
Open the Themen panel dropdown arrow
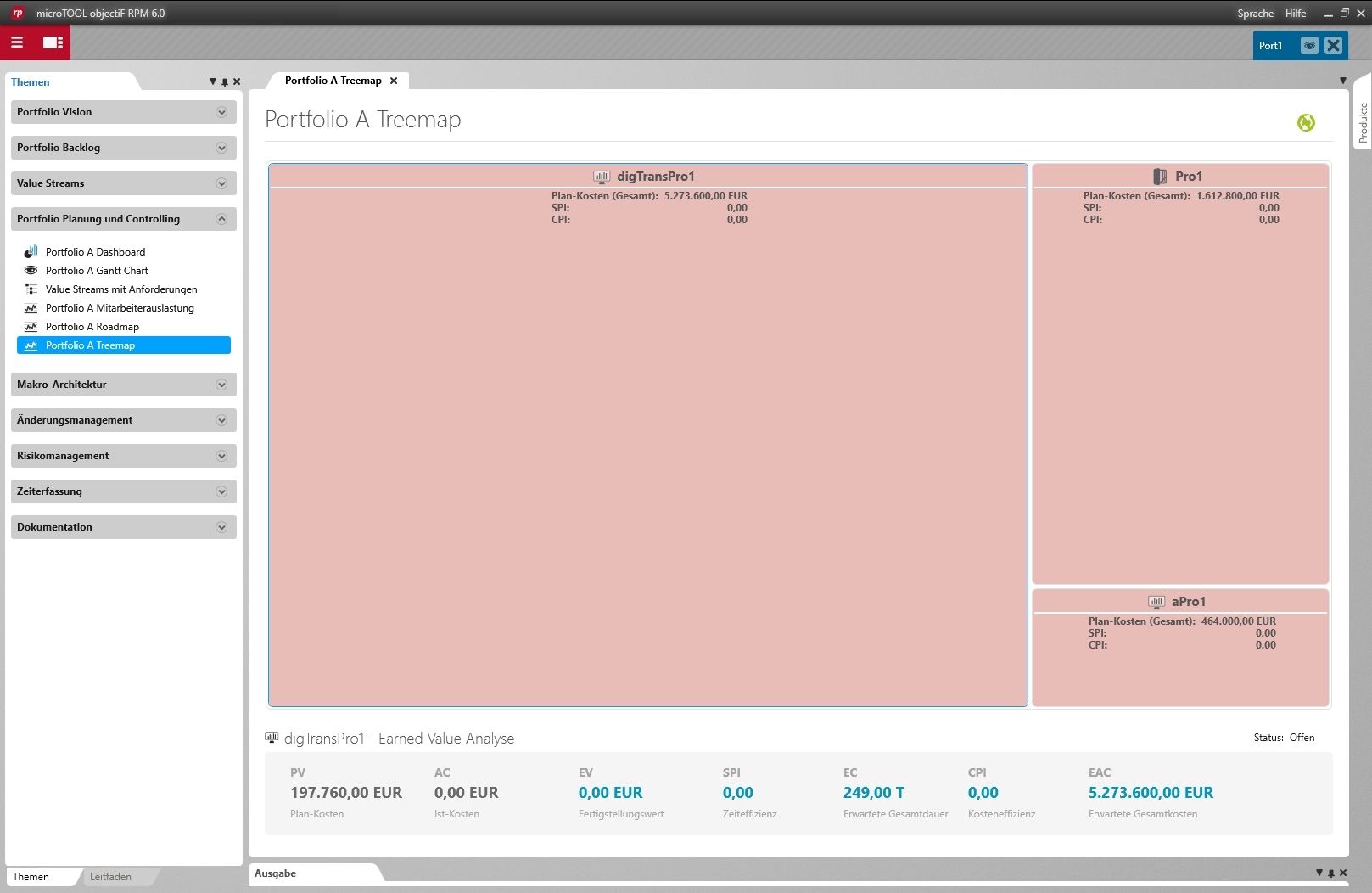click(x=213, y=82)
